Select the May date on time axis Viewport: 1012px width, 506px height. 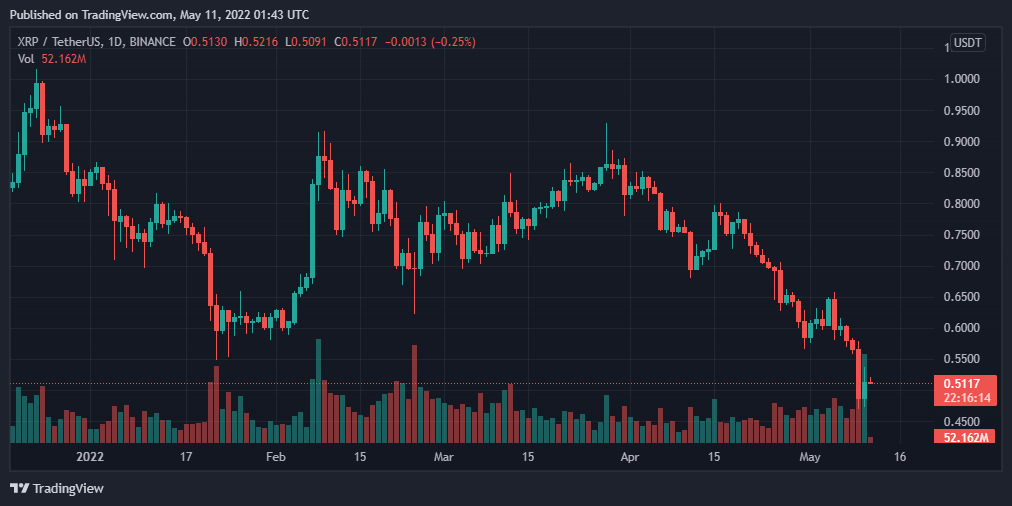tap(809, 458)
